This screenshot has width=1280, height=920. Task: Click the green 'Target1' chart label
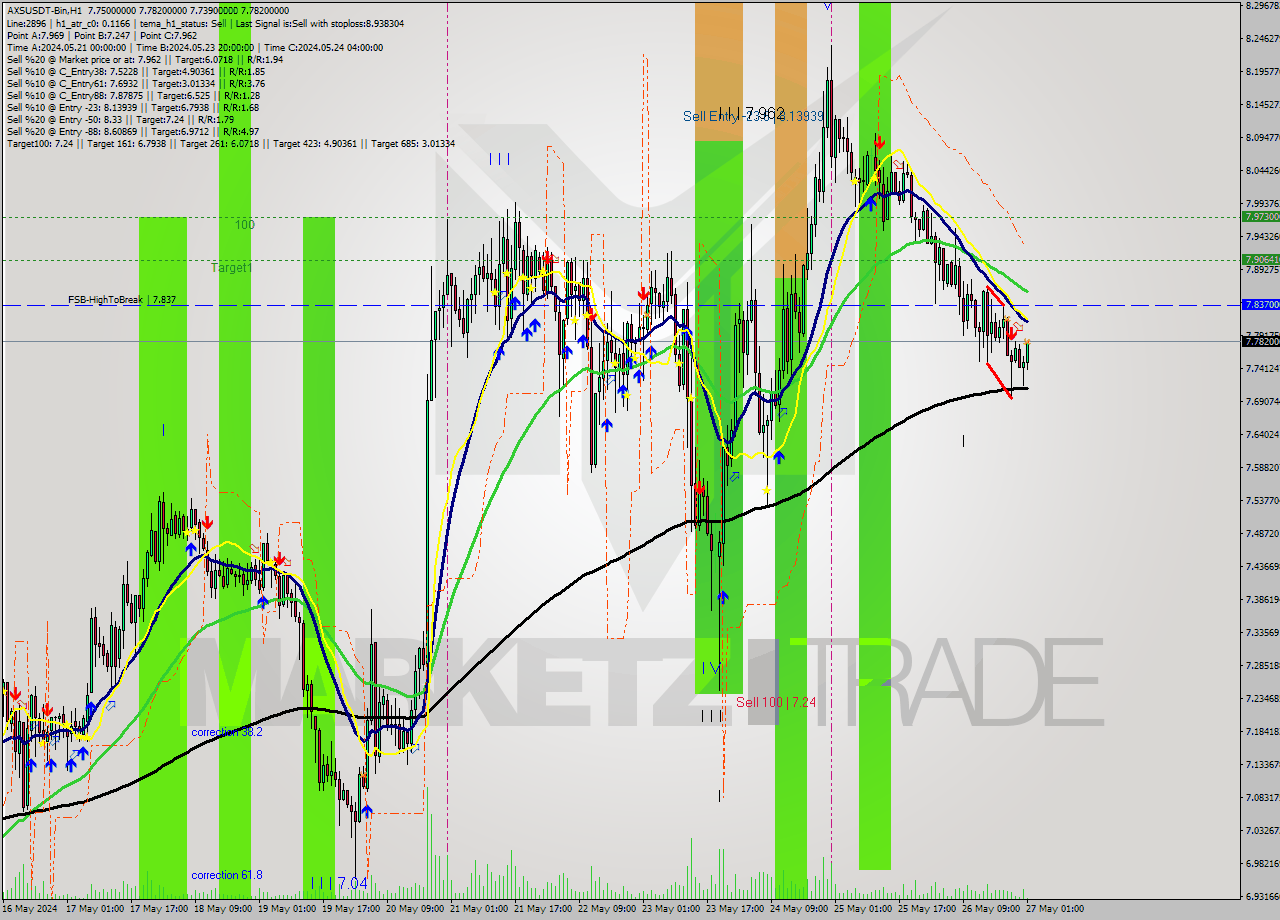click(x=232, y=268)
